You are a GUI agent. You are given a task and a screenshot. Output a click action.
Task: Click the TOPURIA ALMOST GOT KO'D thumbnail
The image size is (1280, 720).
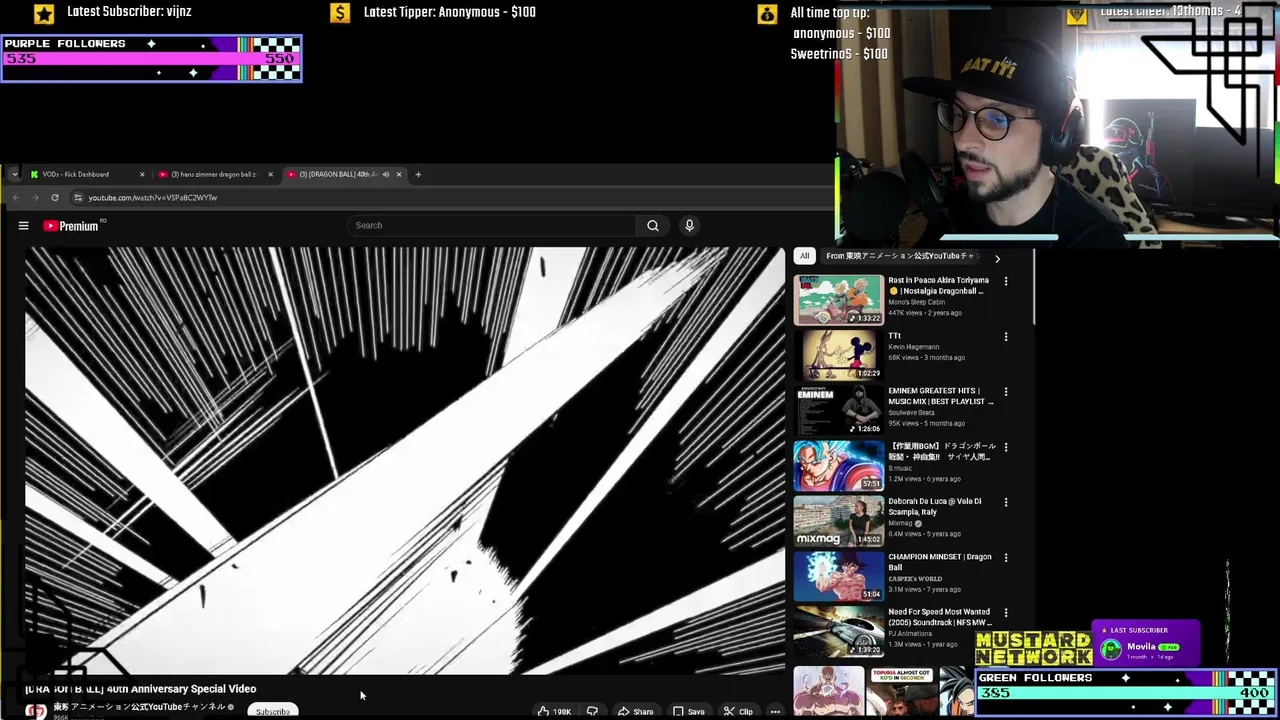901,692
